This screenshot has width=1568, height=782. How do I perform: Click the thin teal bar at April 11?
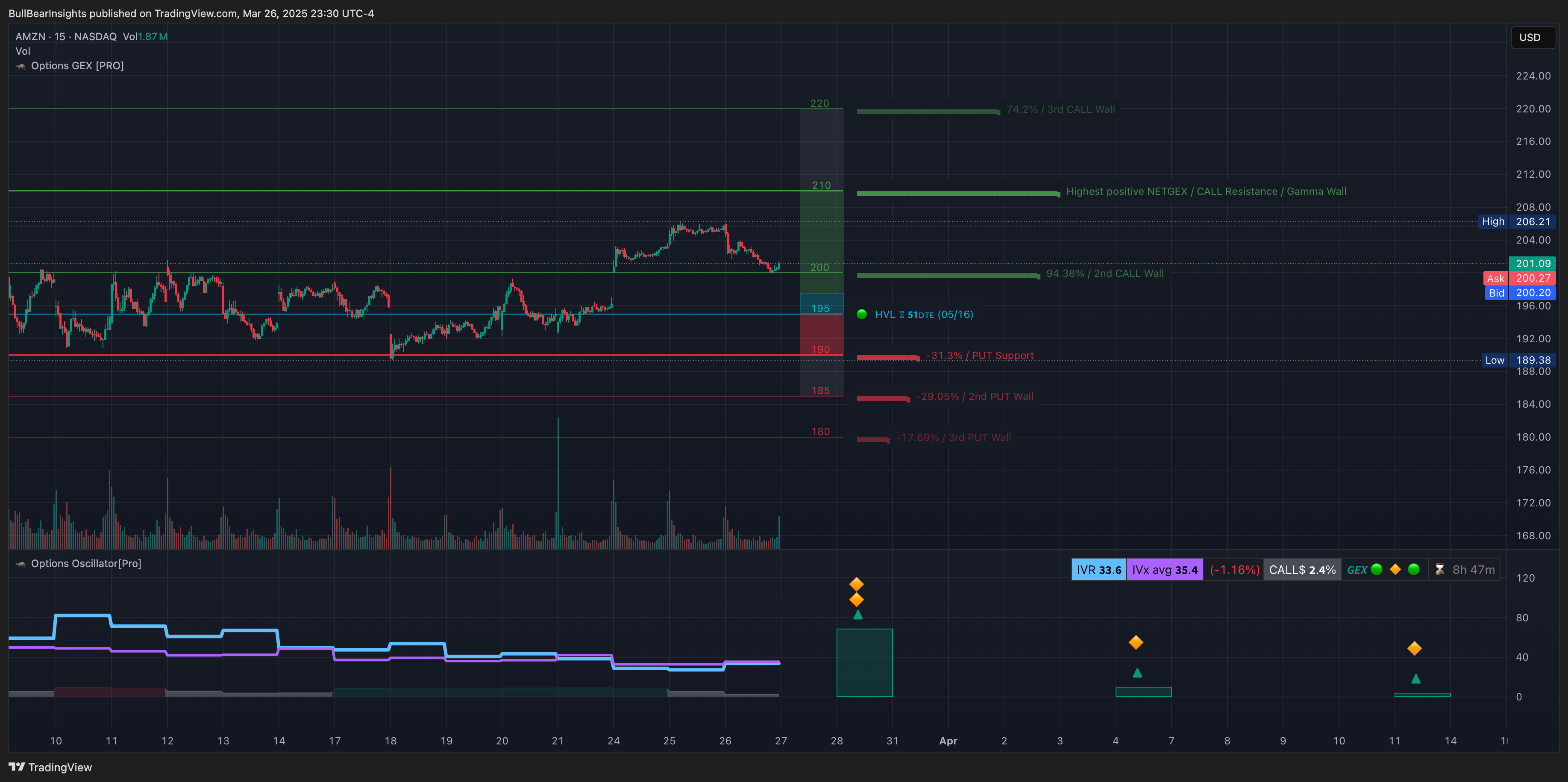coord(1422,695)
